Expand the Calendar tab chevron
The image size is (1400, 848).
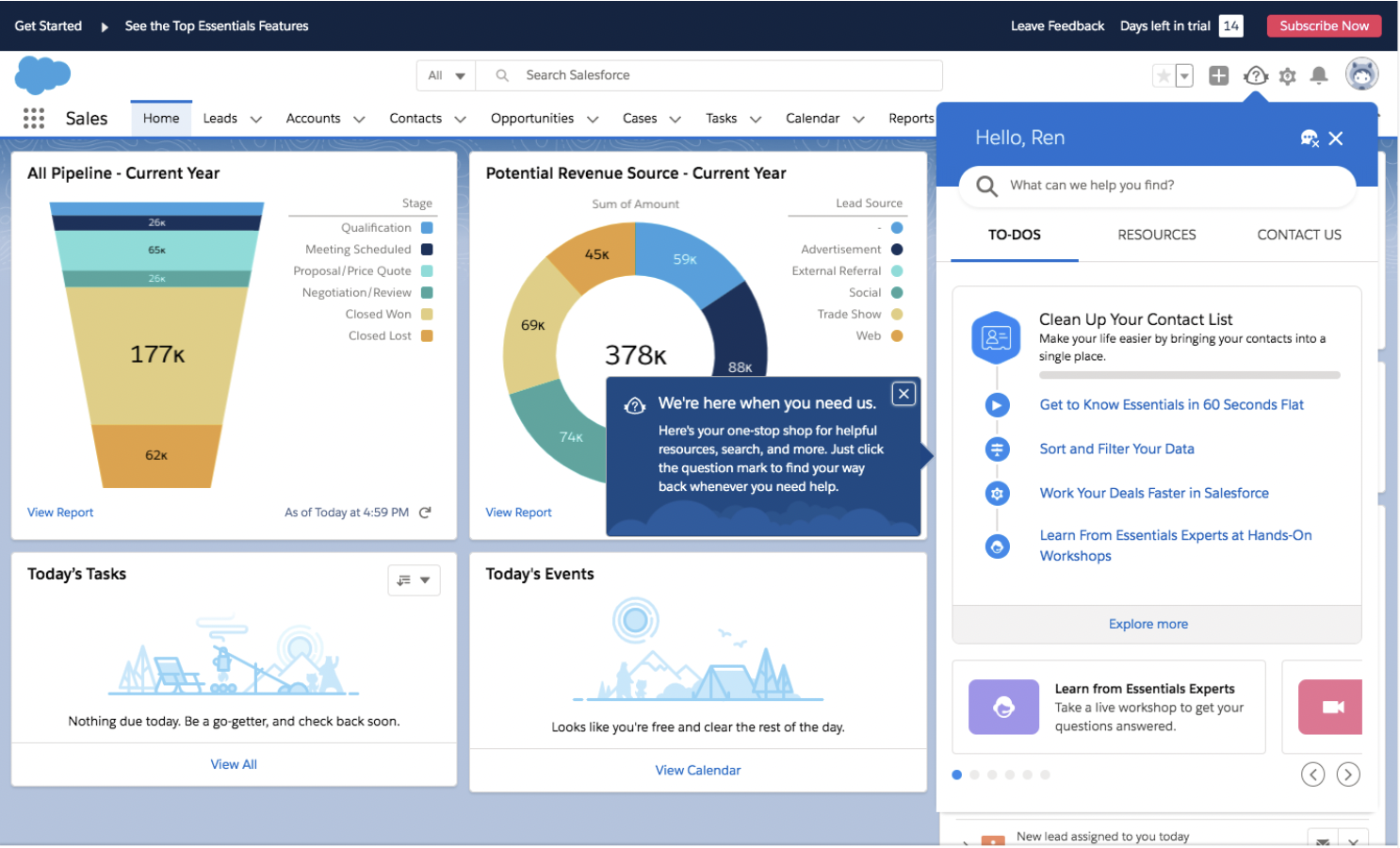coord(858,119)
